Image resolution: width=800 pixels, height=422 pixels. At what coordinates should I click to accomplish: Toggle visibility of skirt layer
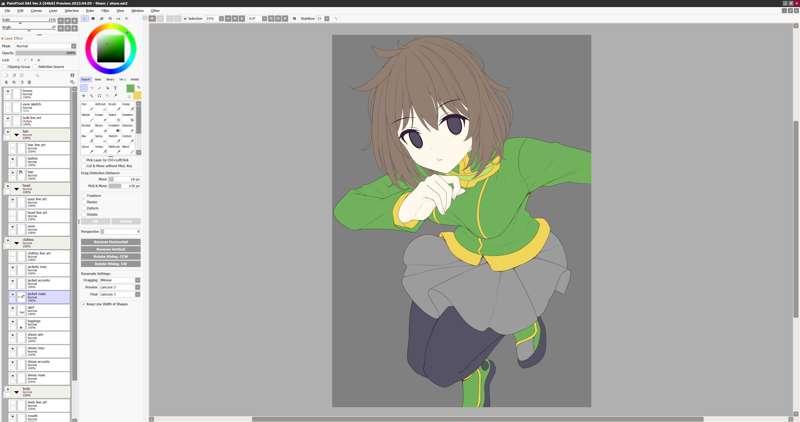pos(13,308)
